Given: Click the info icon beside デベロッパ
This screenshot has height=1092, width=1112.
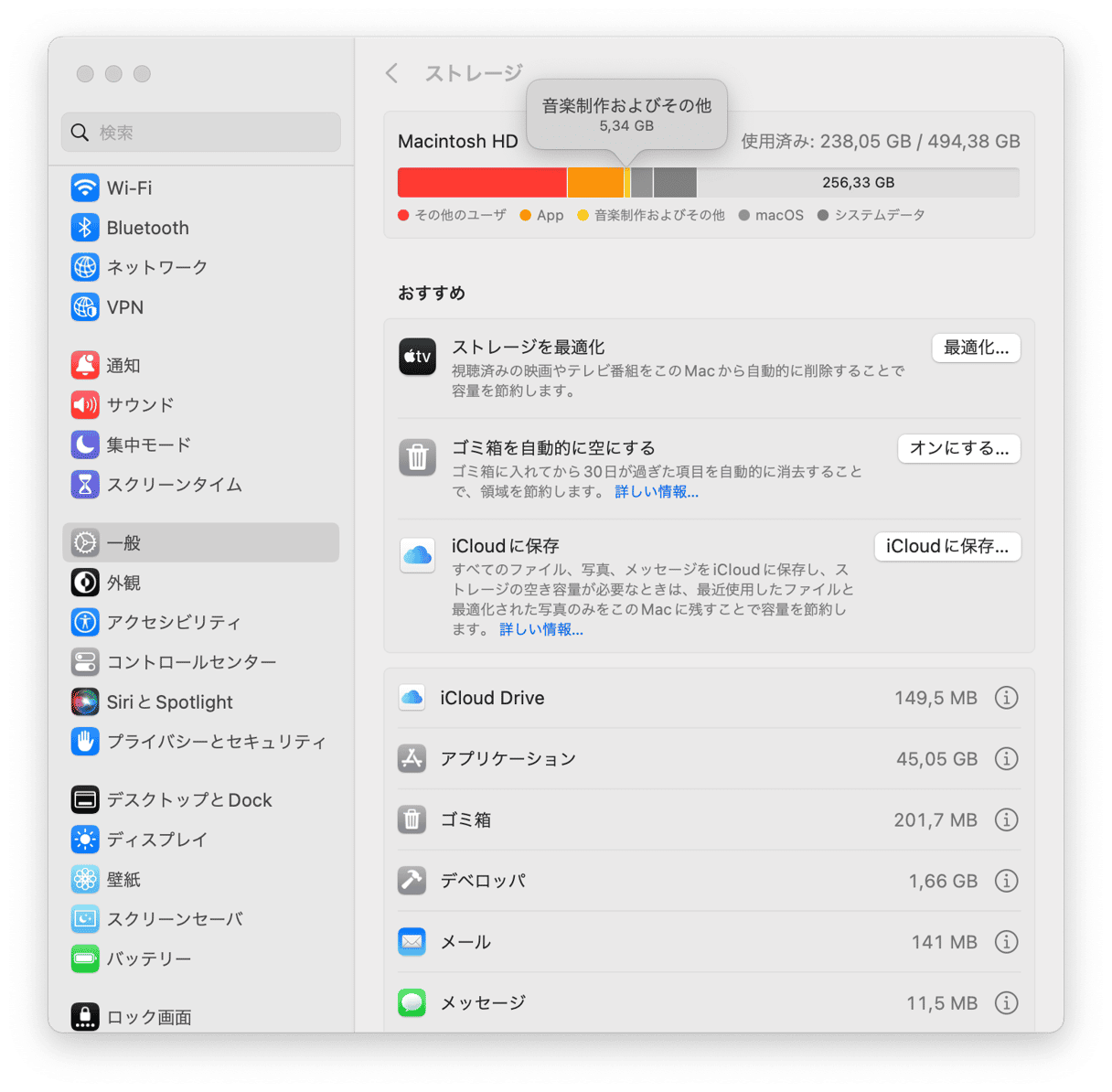Looking at the screenshot, I should tap(1006, 881).
